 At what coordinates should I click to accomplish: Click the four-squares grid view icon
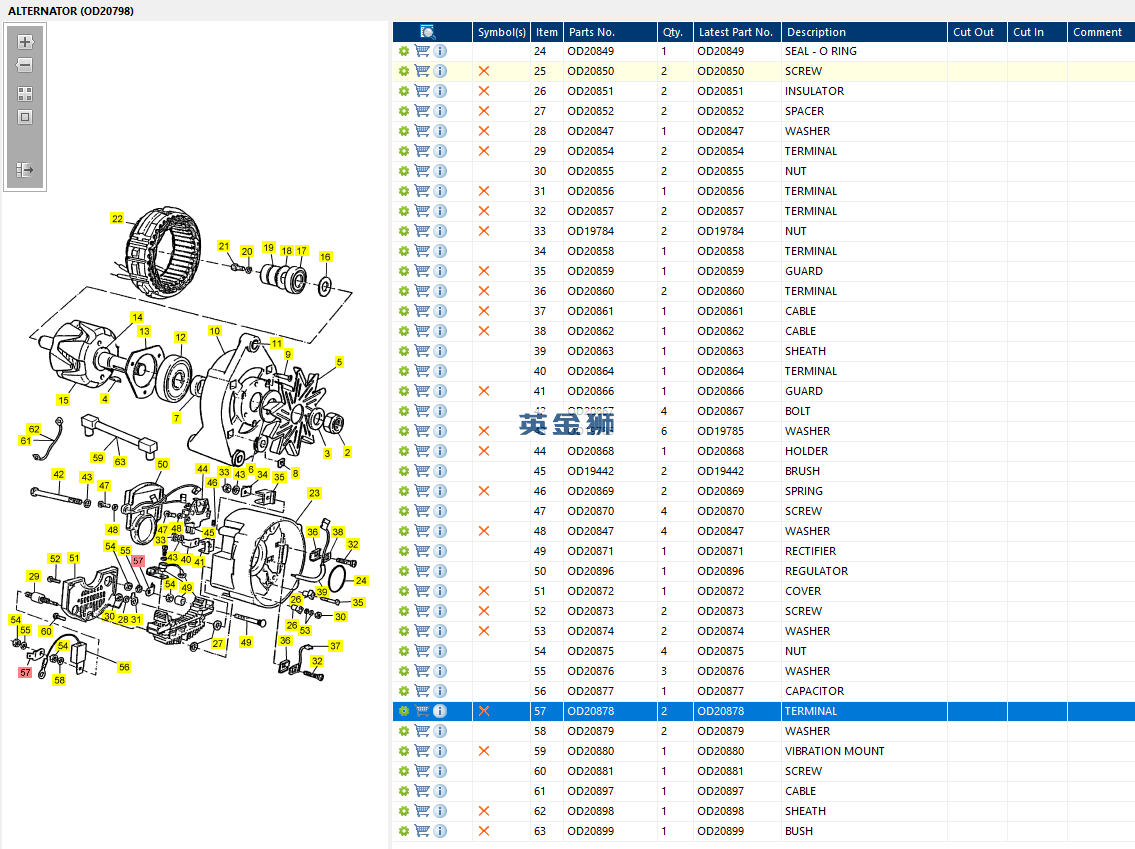[25, 94]
